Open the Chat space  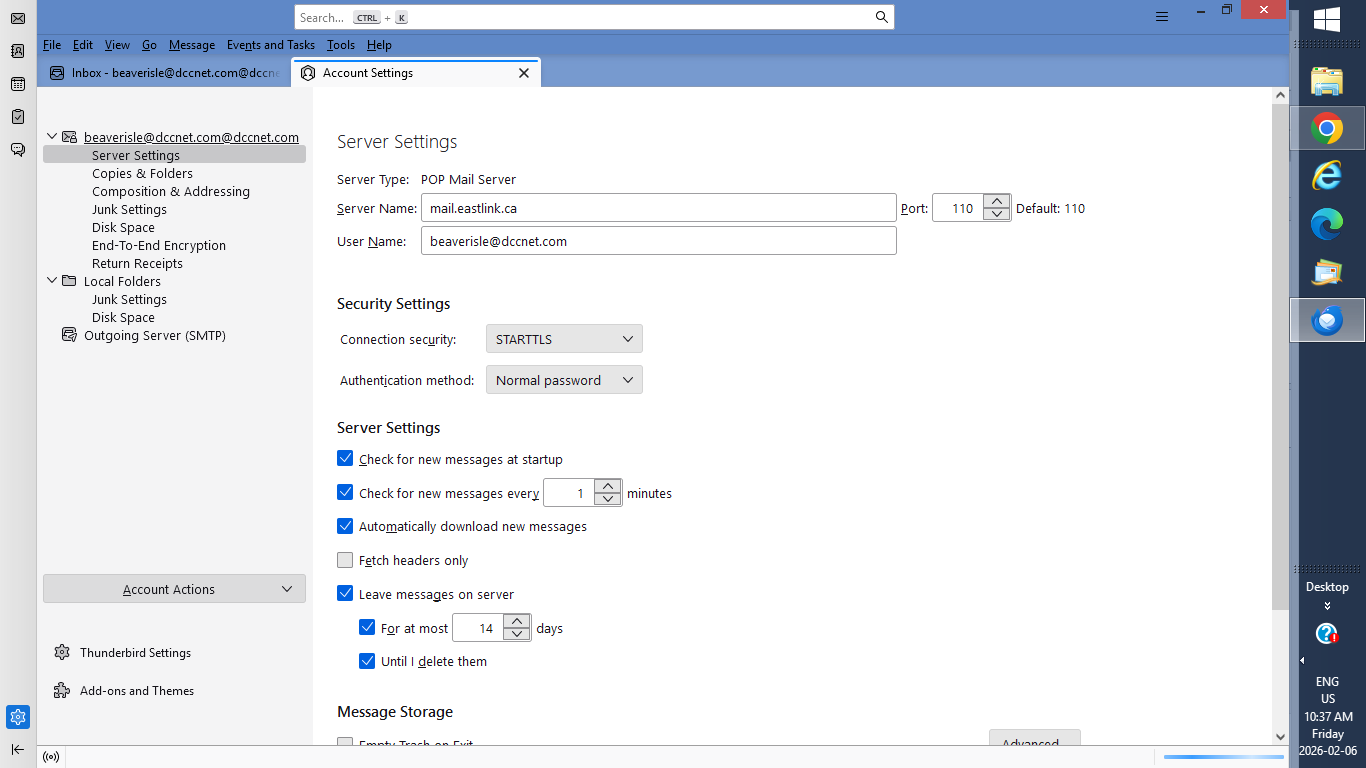tap(18, 150)
